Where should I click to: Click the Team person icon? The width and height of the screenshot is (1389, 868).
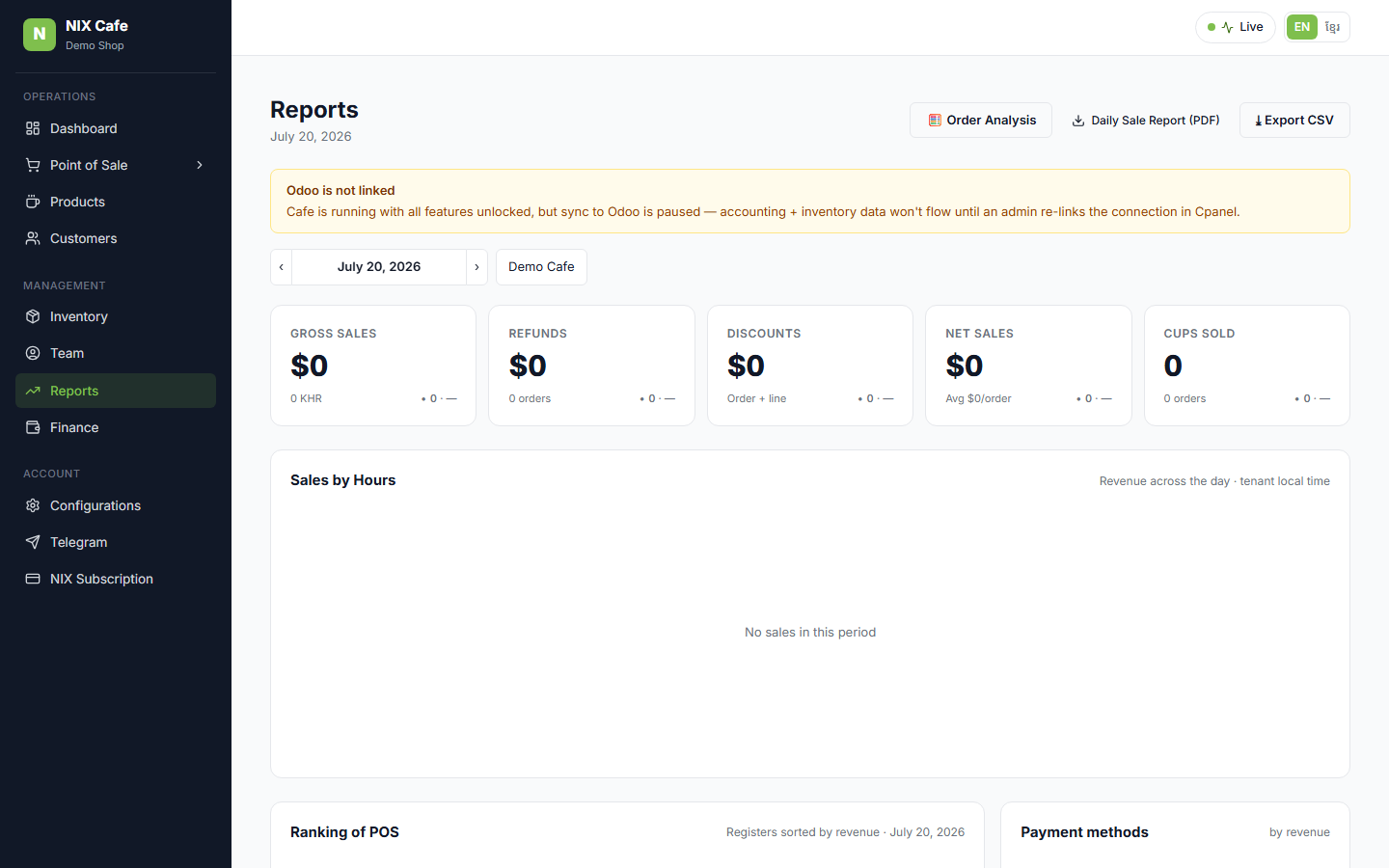pyautogui.click(x=33, y=353)
